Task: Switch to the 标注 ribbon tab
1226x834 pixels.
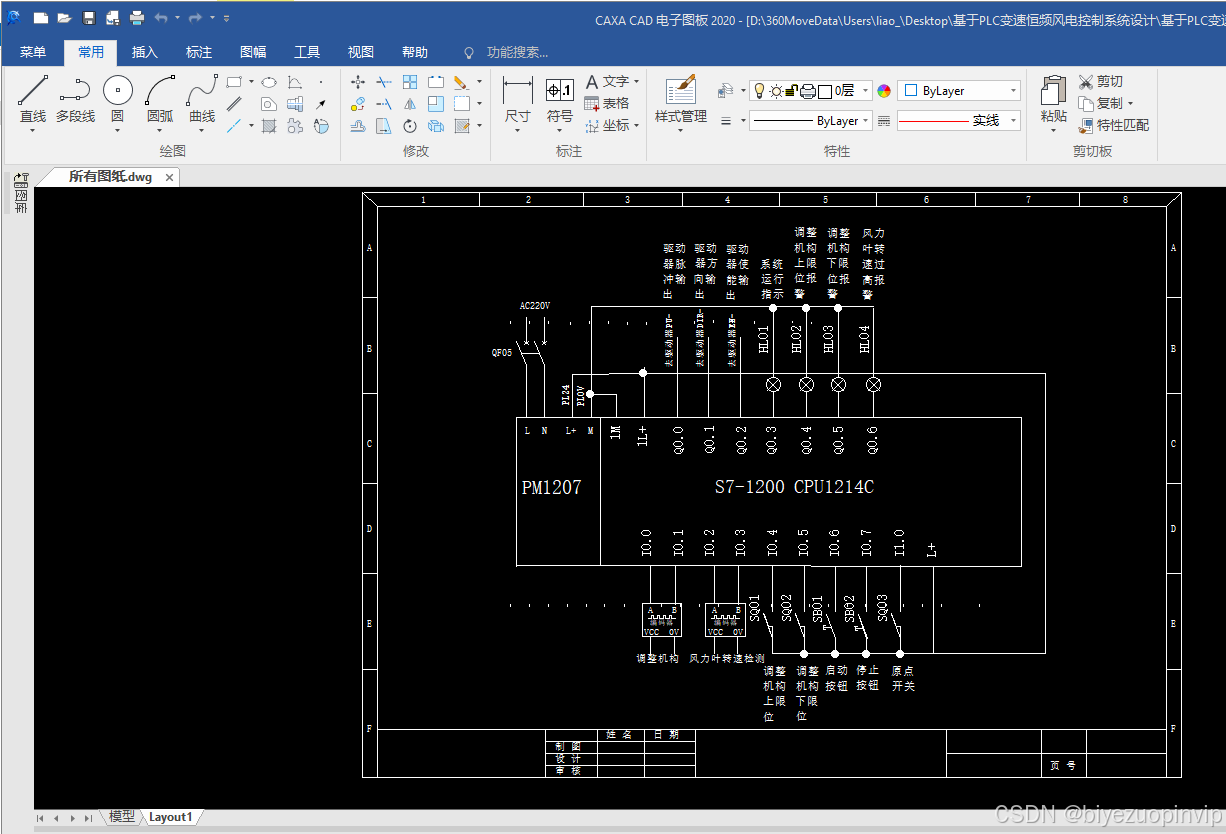Action: [x=199, y=52]
